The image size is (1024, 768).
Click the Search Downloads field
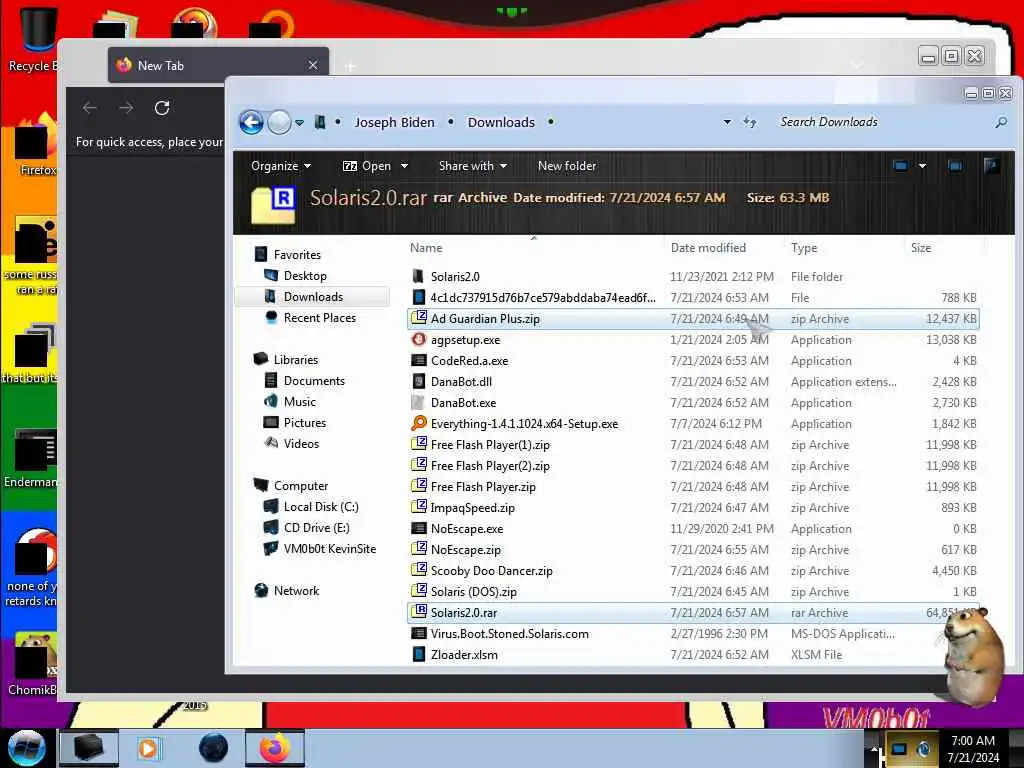pos(882,122)
